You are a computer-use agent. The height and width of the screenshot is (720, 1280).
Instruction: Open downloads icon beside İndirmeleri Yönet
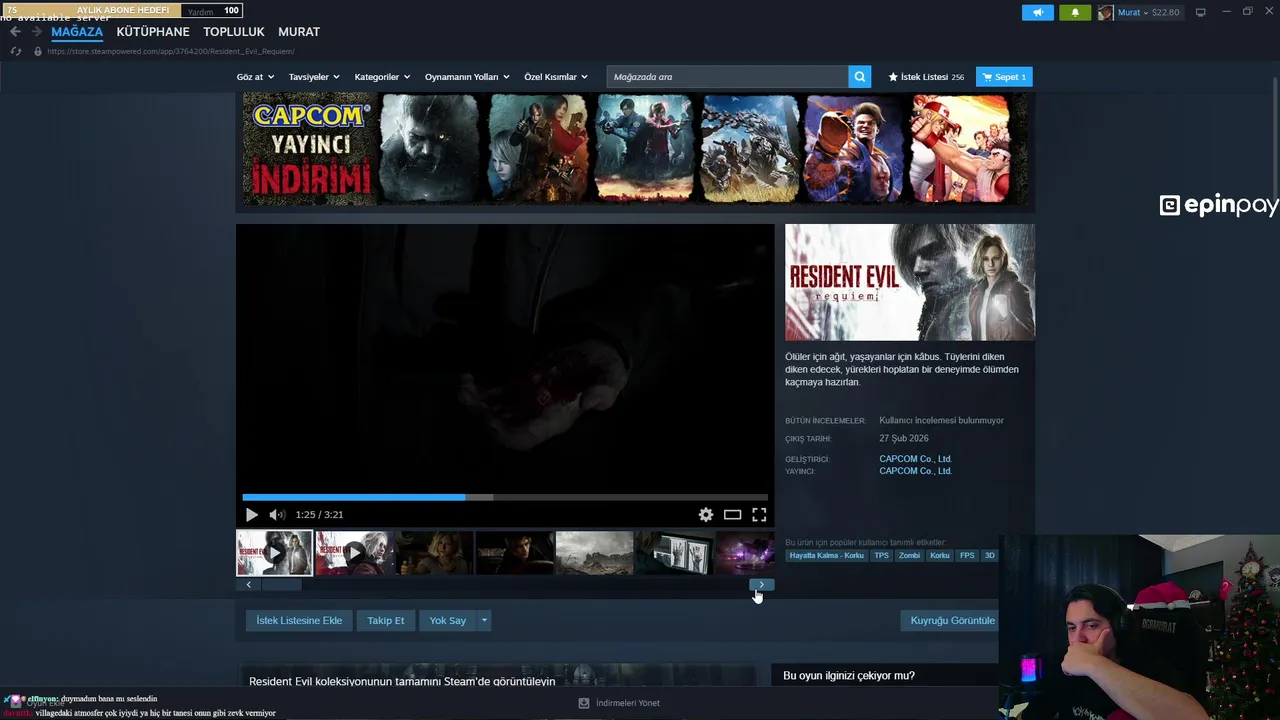click(x=584, y=703)
